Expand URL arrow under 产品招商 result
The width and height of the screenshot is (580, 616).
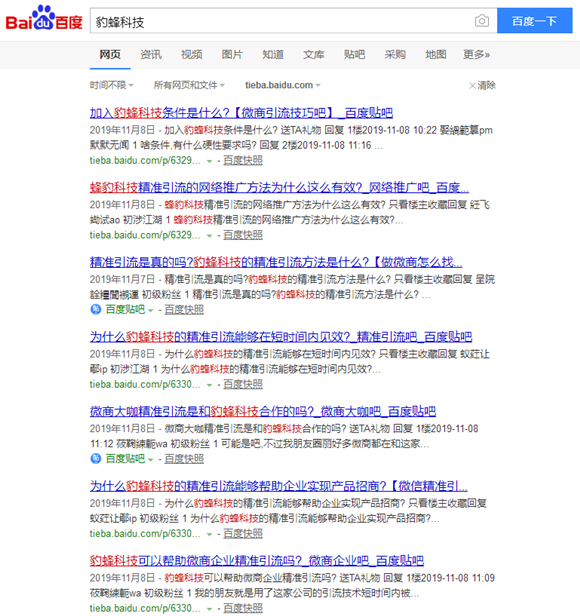[209, 534]
